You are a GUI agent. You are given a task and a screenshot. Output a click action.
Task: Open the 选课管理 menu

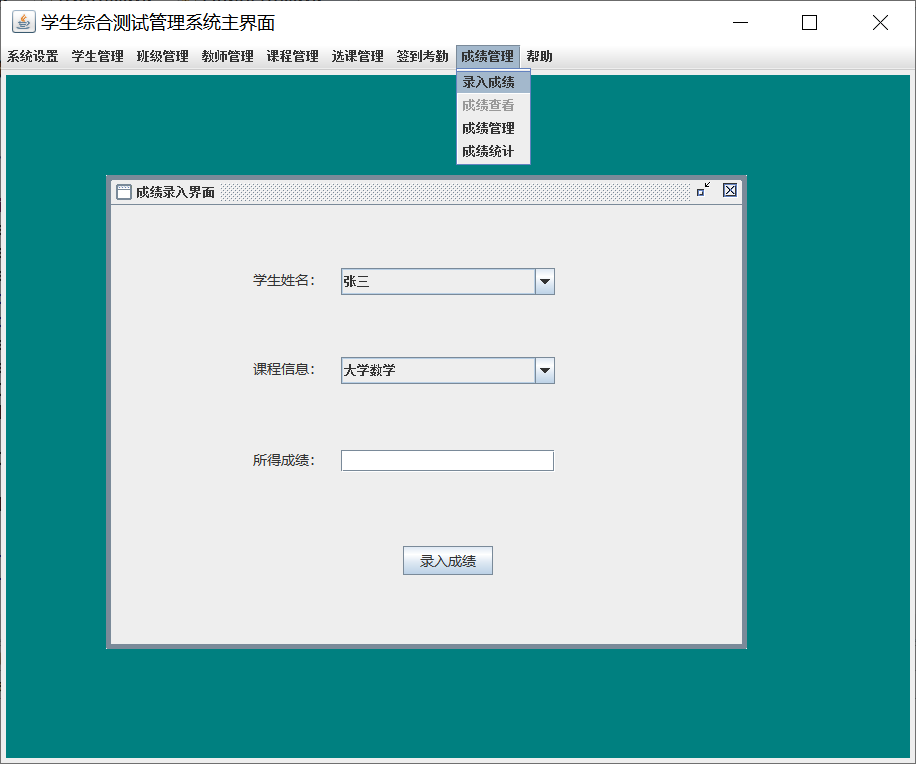pos(357,56)
